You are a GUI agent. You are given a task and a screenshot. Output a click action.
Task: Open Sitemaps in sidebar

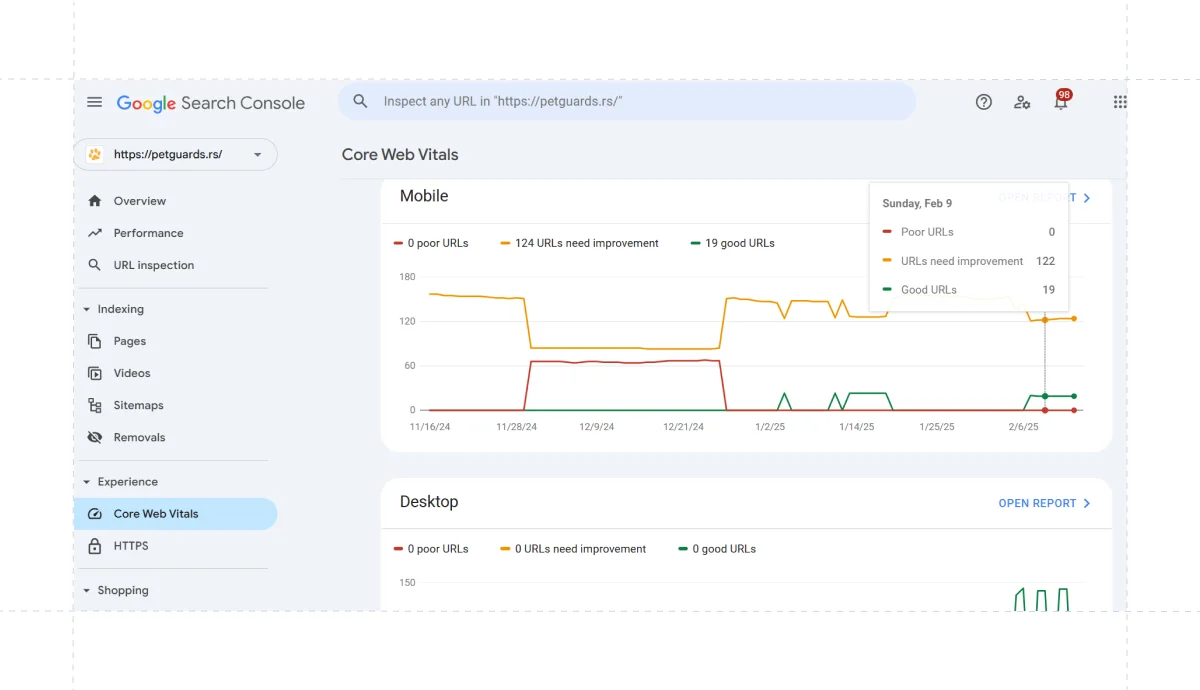click(x=138, y=405)
